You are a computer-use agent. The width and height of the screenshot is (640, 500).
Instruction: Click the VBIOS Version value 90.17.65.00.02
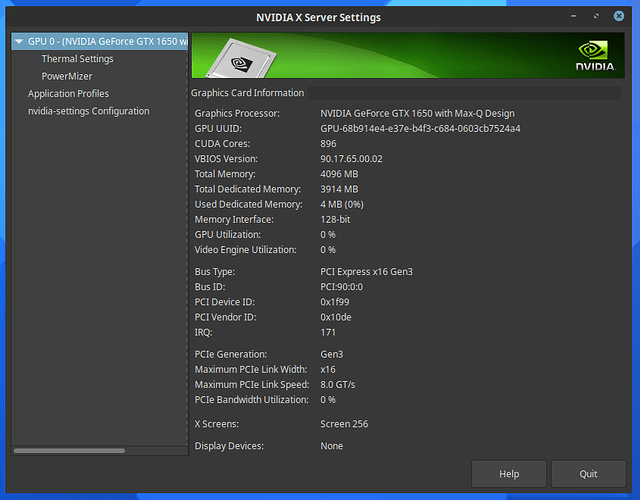tap(351, 159)
